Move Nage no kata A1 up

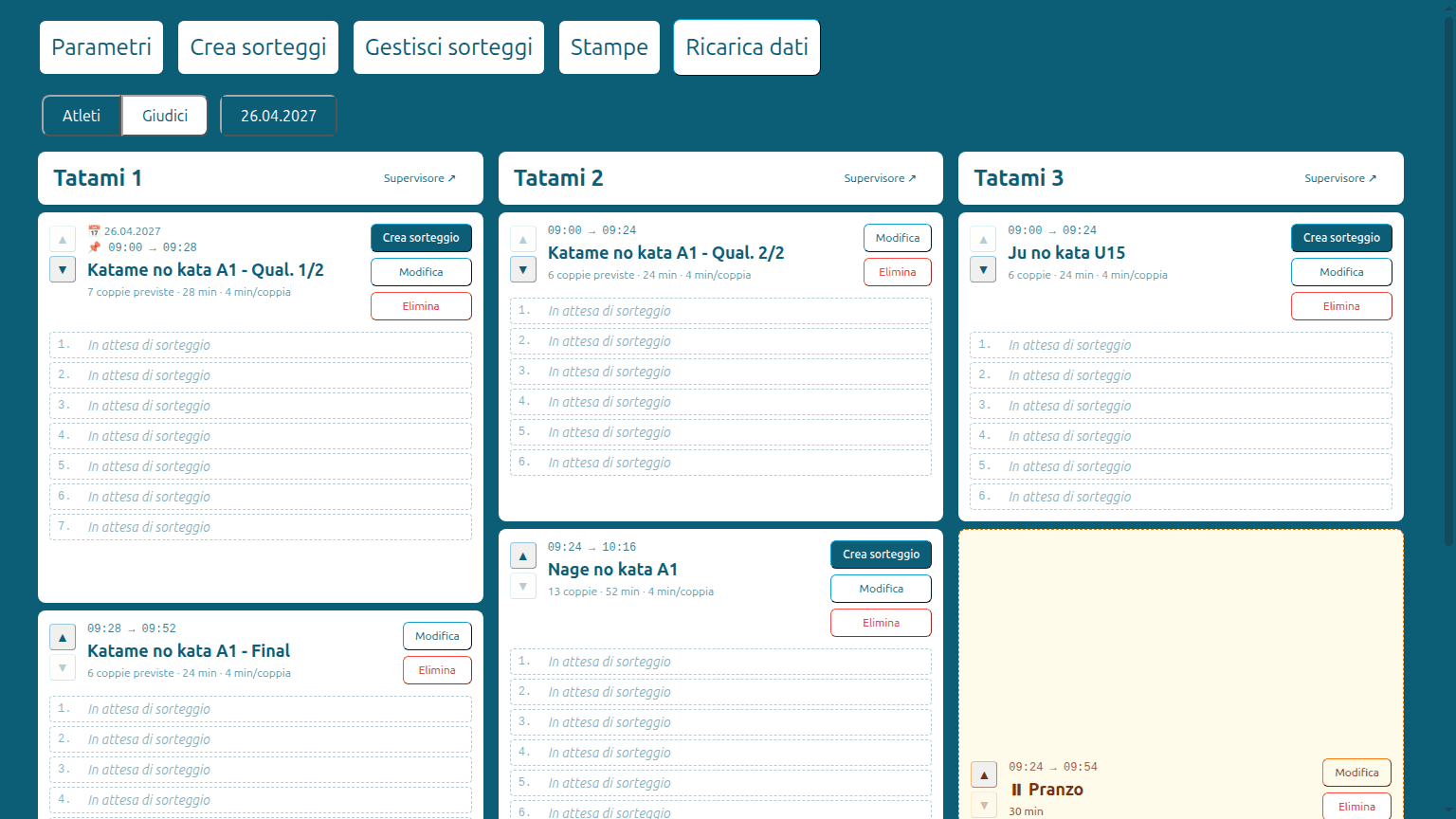(x=523, y=556)
